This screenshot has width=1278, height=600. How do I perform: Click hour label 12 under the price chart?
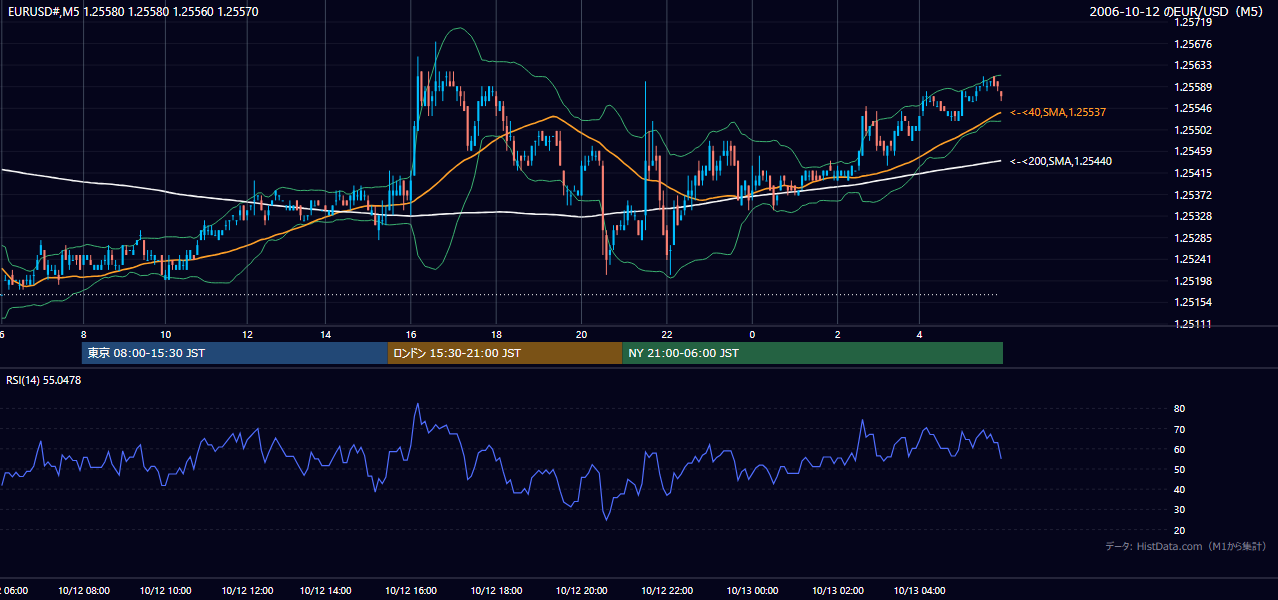pos(247,334)
